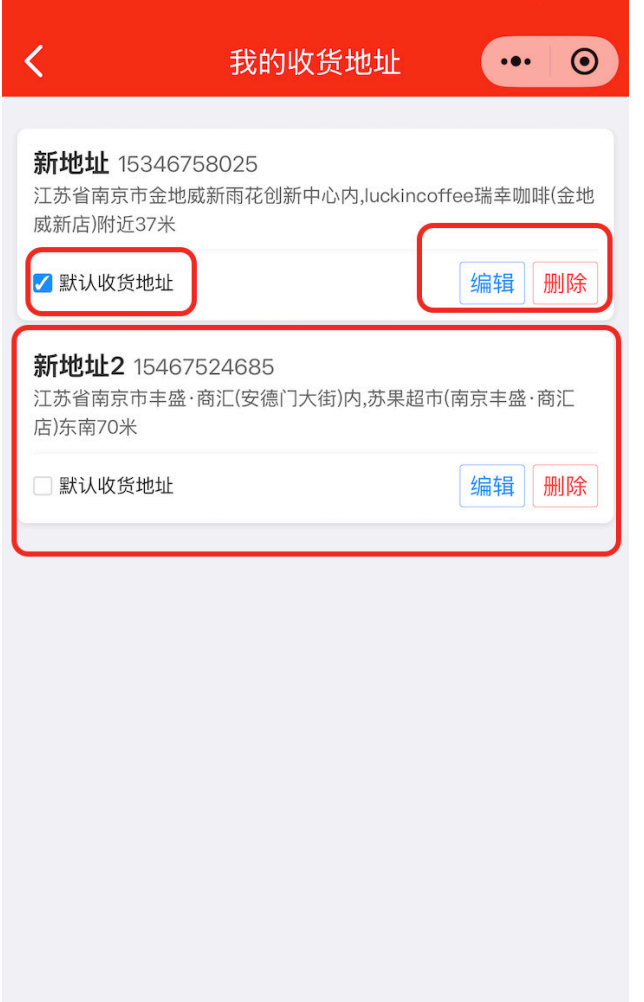Click 默认收货地址 label under 新地址
The height and width of the screenshot is (1002, 644).
(x=116, y=282)
